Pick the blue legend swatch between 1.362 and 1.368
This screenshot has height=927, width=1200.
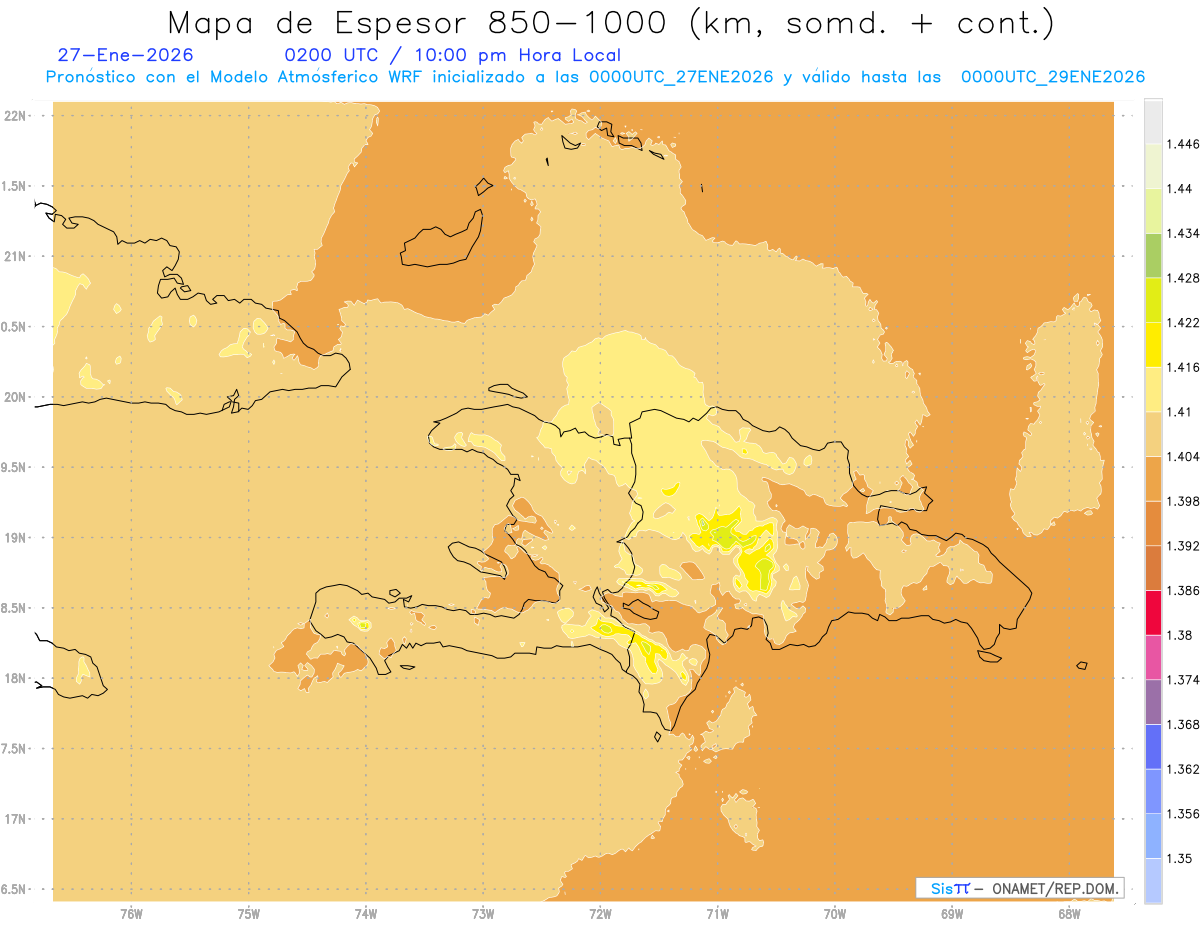pos(1153,746)
